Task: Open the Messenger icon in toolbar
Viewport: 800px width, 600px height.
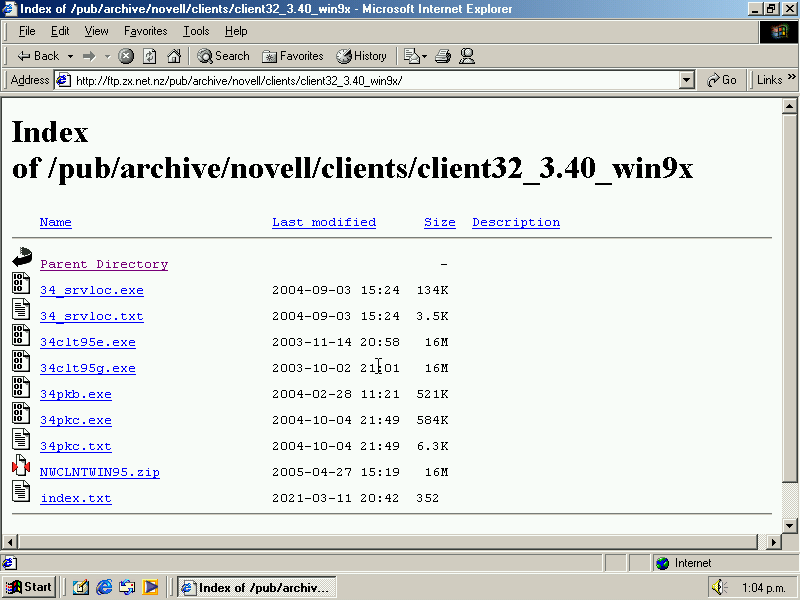Action: [467, 56]
